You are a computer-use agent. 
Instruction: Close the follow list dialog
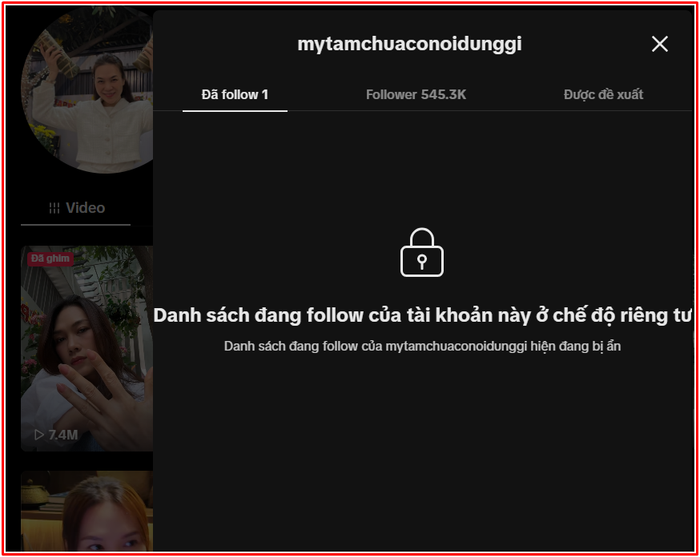click(659, 44)
